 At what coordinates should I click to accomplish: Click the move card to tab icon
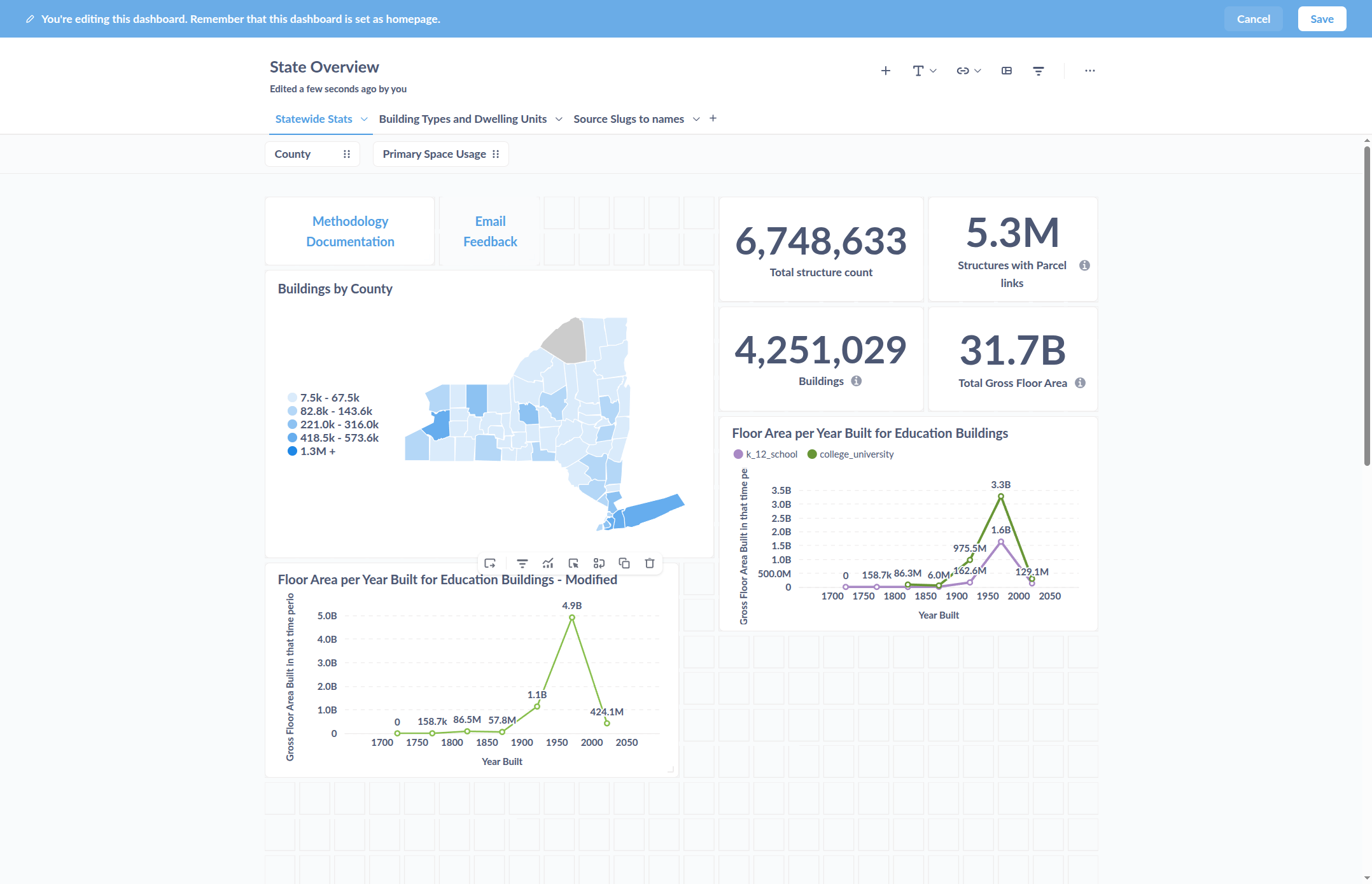(490, 563)
